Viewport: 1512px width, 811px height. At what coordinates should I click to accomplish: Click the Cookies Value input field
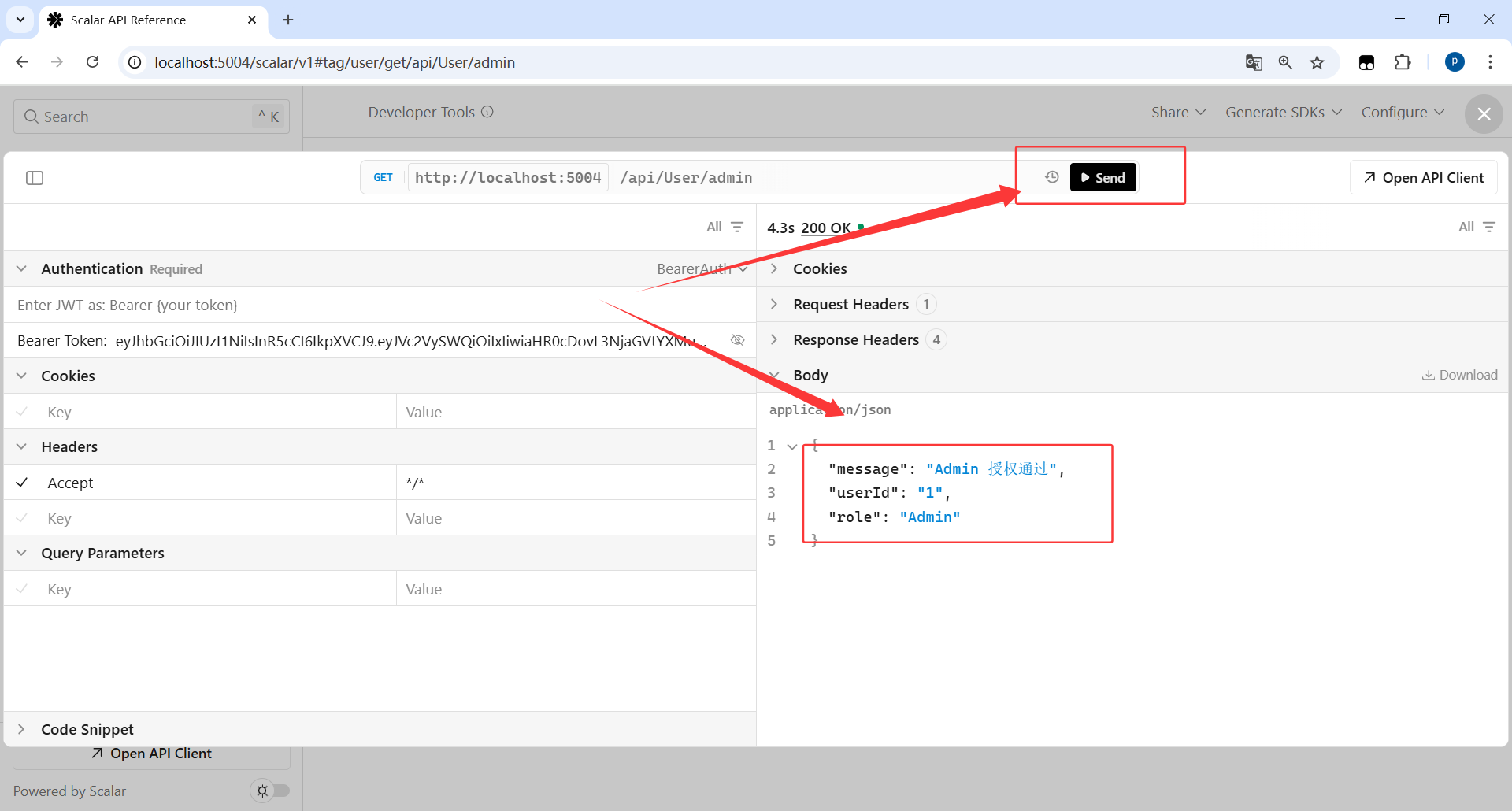point(576,411)
